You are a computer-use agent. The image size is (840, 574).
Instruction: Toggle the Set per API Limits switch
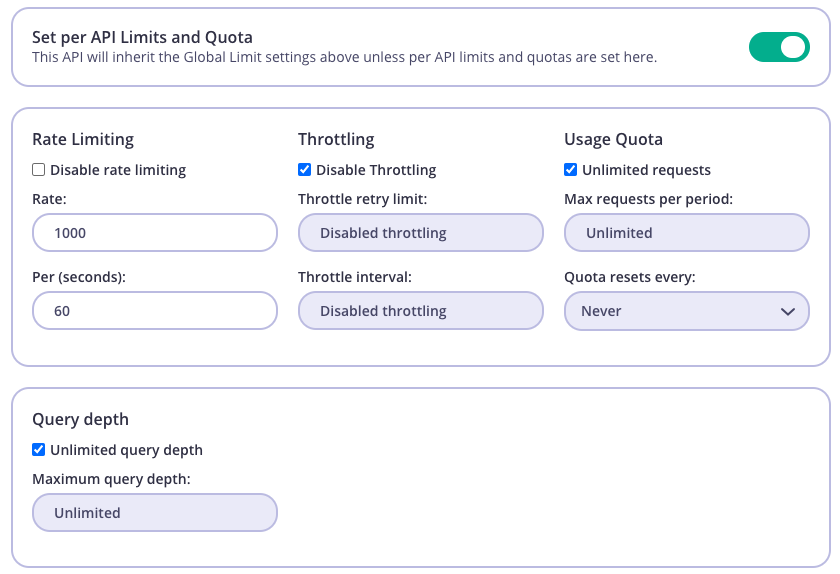(x=779, y=47)
